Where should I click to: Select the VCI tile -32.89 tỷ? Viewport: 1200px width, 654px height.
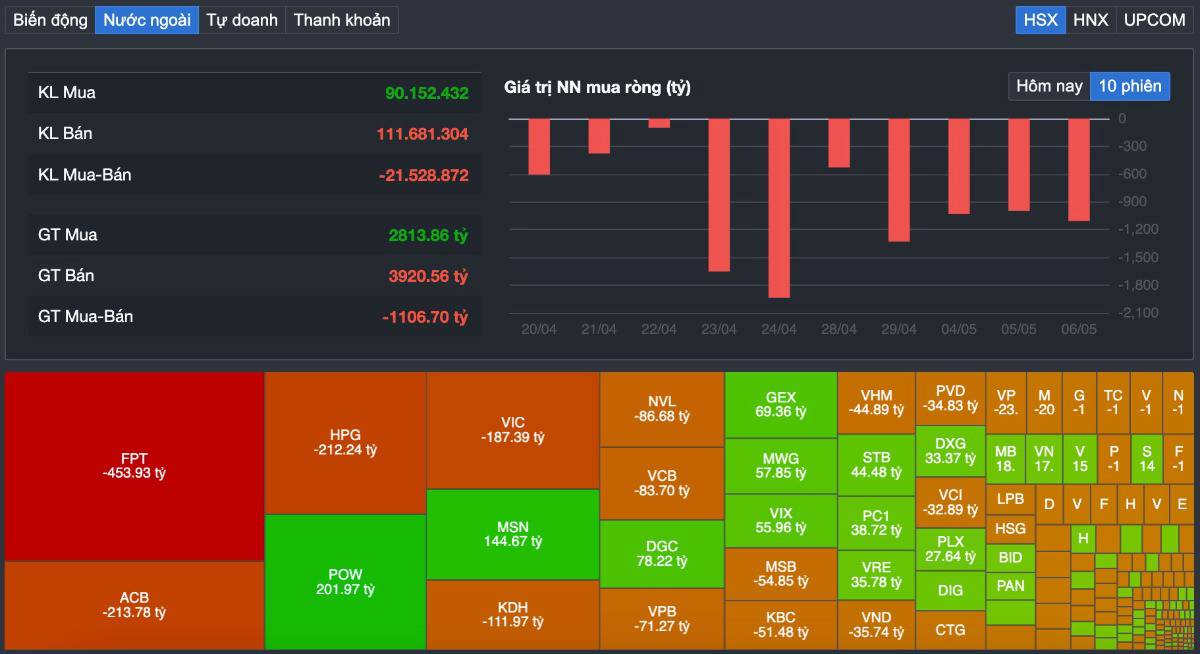(950, 503)
